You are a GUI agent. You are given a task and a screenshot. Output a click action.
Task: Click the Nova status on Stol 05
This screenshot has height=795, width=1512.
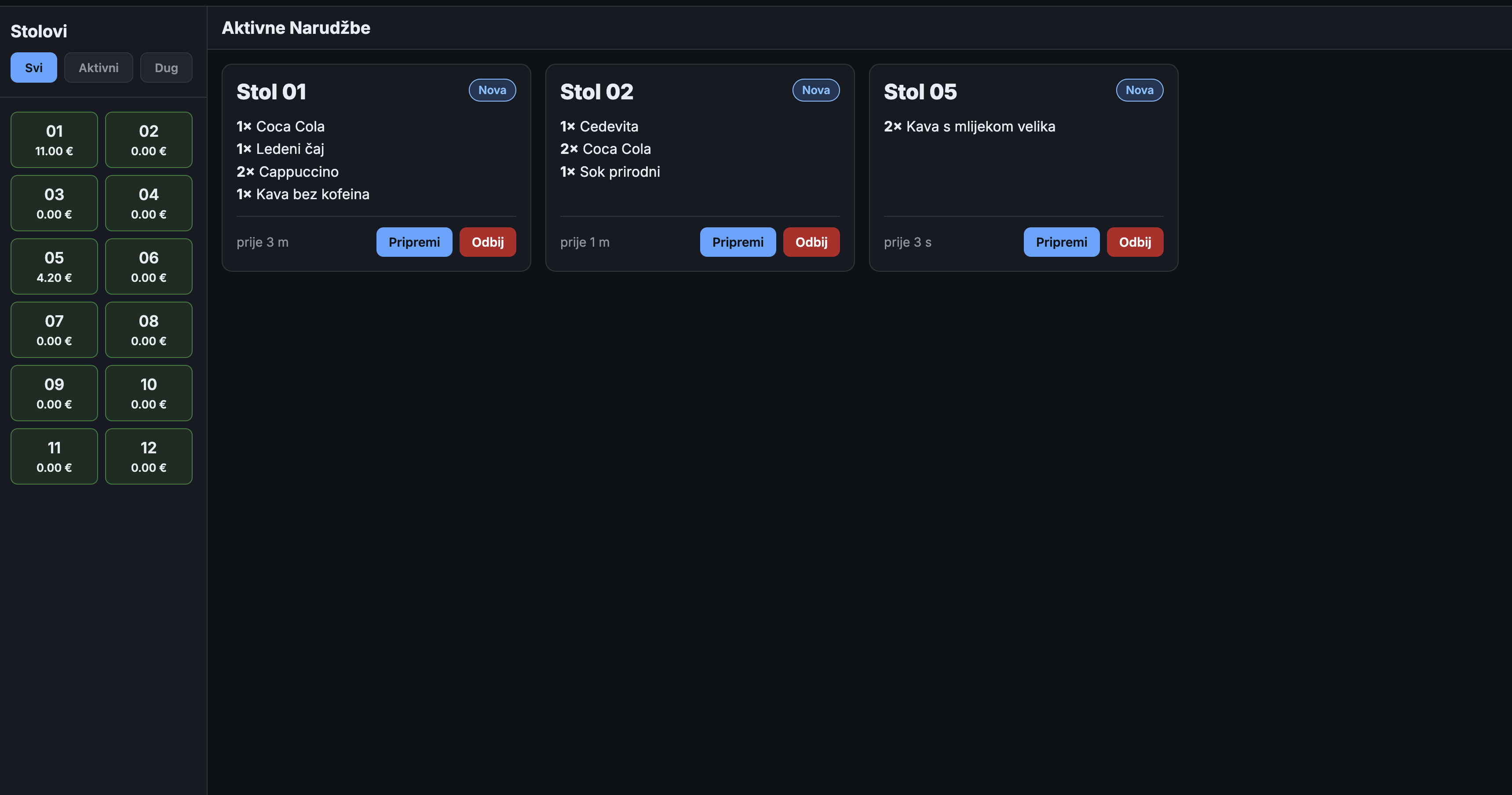[1139, 90]
